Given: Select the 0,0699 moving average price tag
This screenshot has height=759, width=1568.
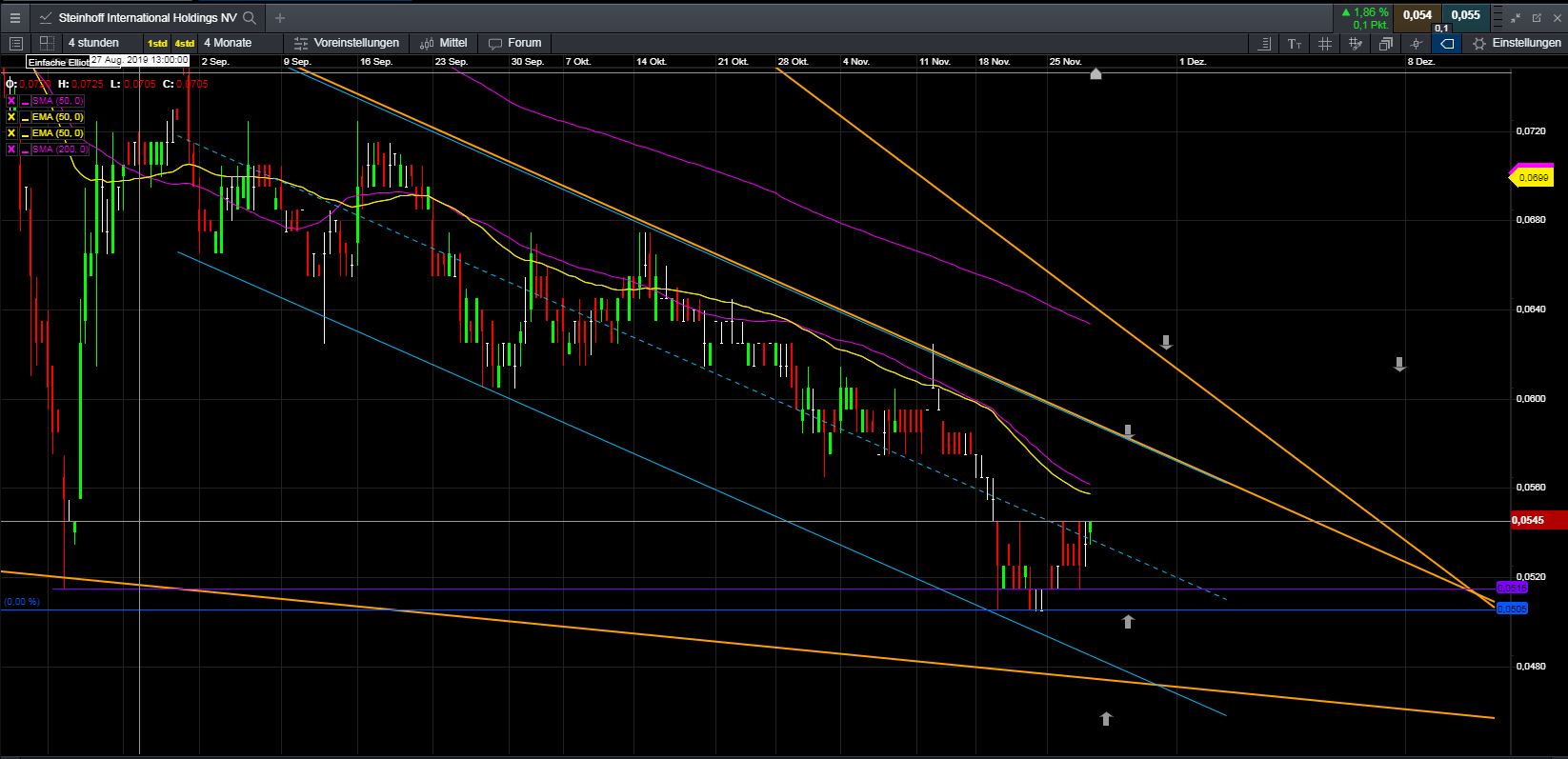Looking at the screenshot, I should 1532,177.
